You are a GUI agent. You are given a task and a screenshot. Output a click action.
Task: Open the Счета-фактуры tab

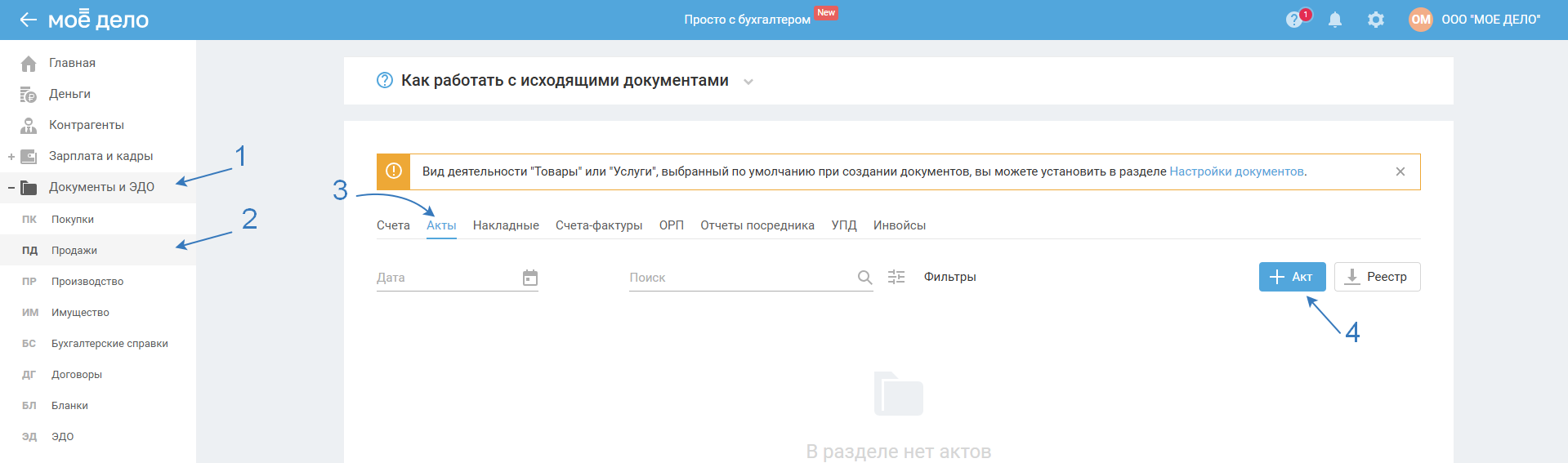[x=599, y=225]
